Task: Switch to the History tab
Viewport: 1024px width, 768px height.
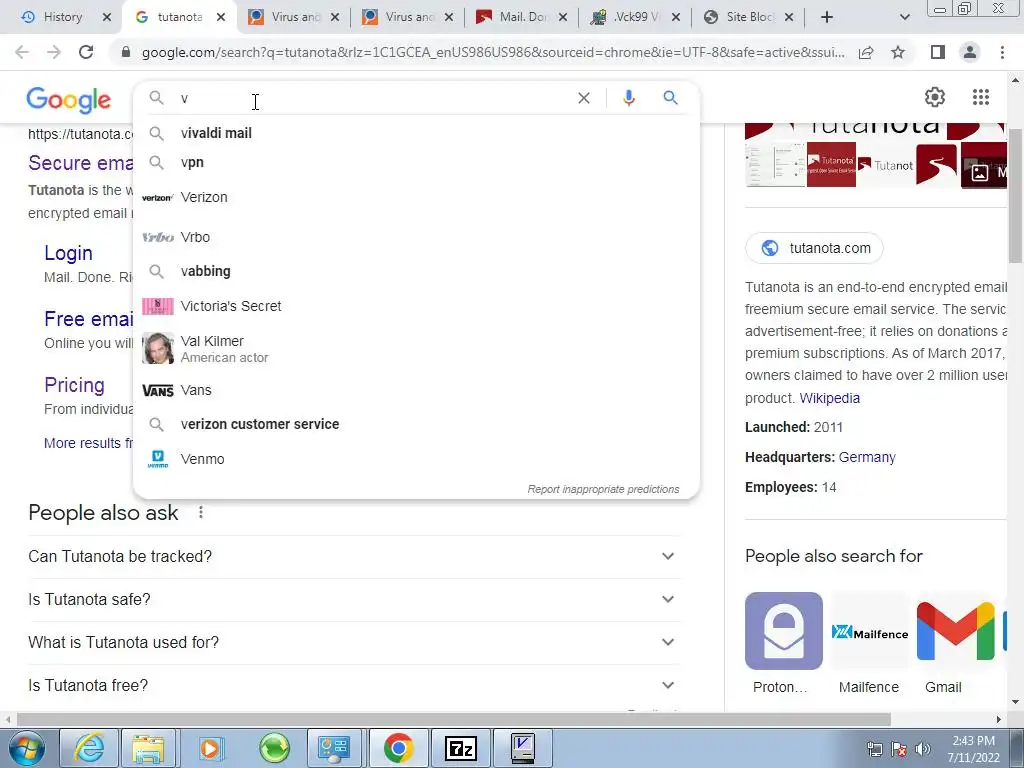Action: (x=63, y=17)
